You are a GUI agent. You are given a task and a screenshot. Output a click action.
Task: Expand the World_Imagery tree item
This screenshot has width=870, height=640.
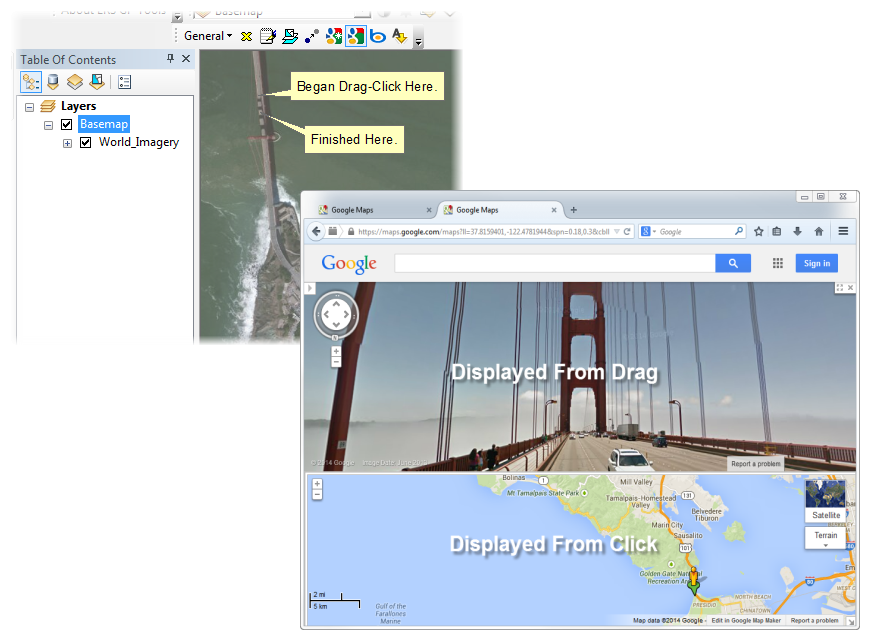click(x=67, y=142)
